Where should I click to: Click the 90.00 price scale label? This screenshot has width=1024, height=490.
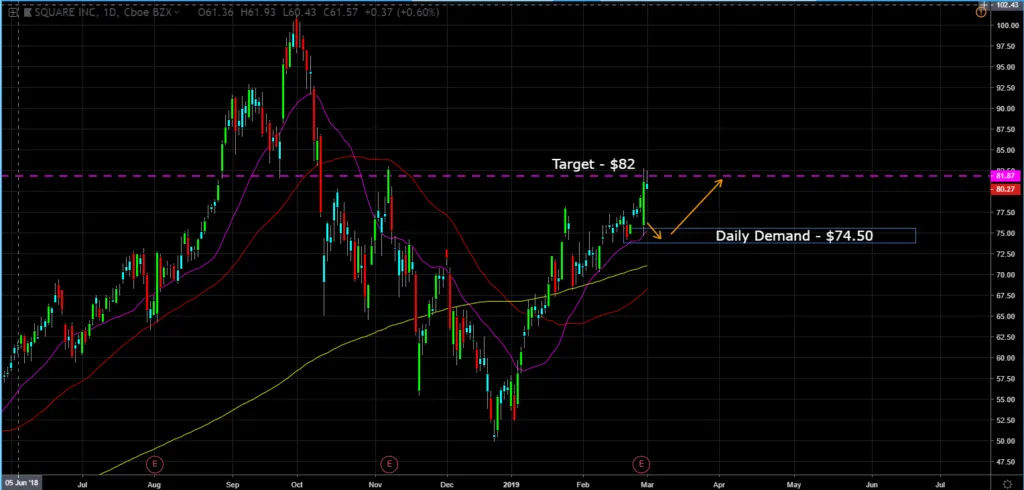pos(1006,108)
